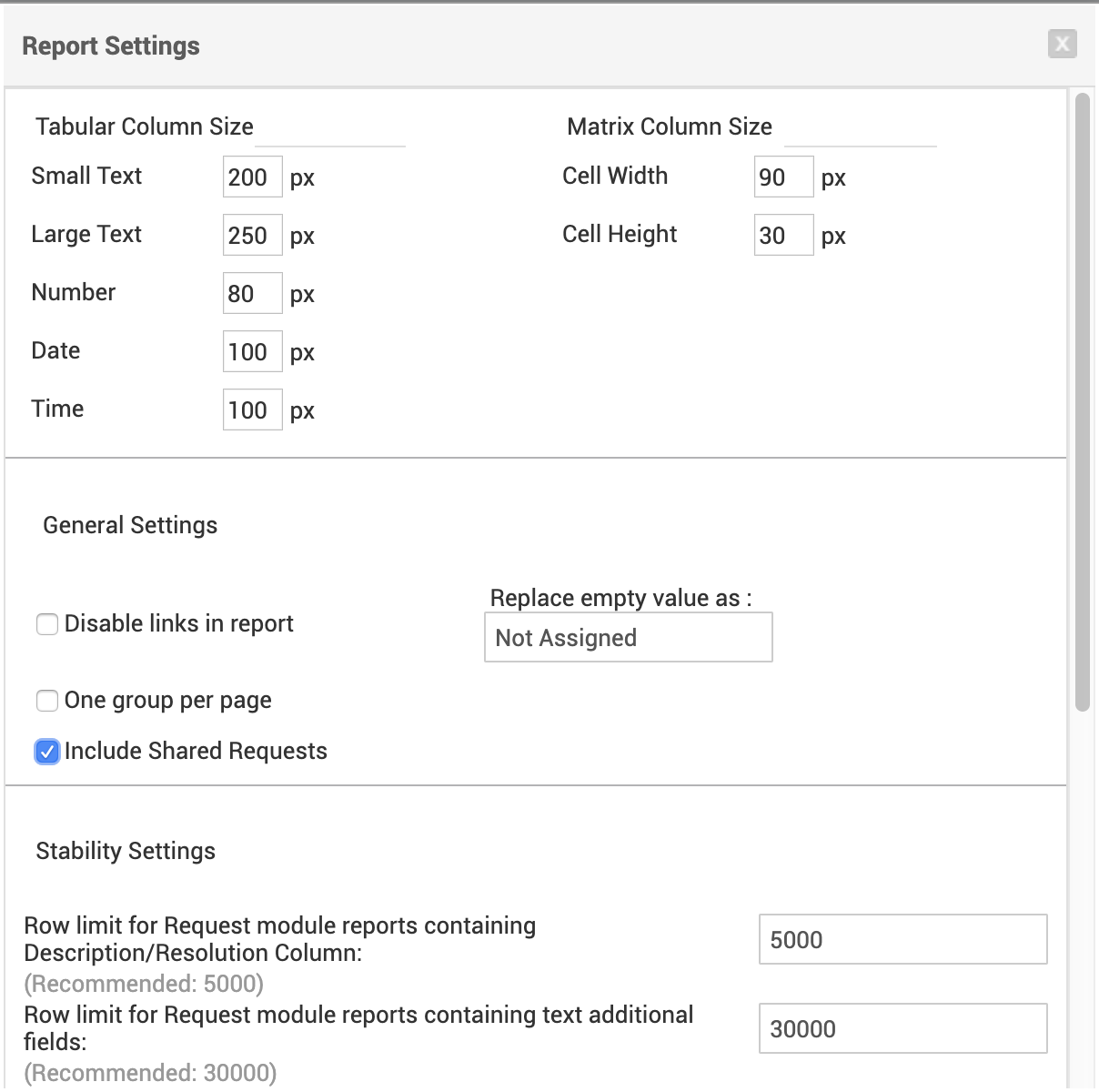Viewport: 1099px width, 1092px height.
Task: Click the text additional fields row limit
Action: click(902, 1028)
